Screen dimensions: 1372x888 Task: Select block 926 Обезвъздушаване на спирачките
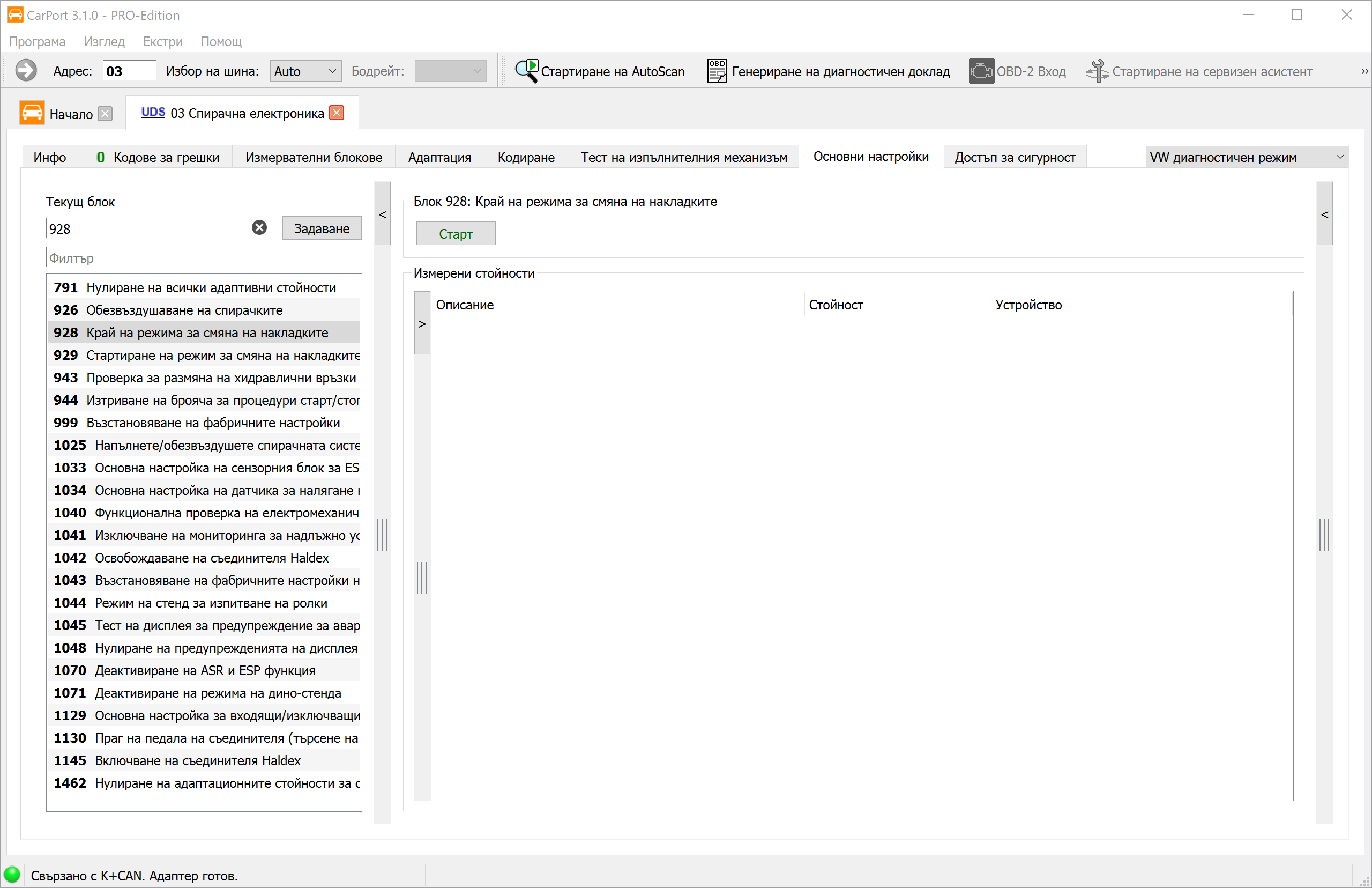tap(205, 309)
